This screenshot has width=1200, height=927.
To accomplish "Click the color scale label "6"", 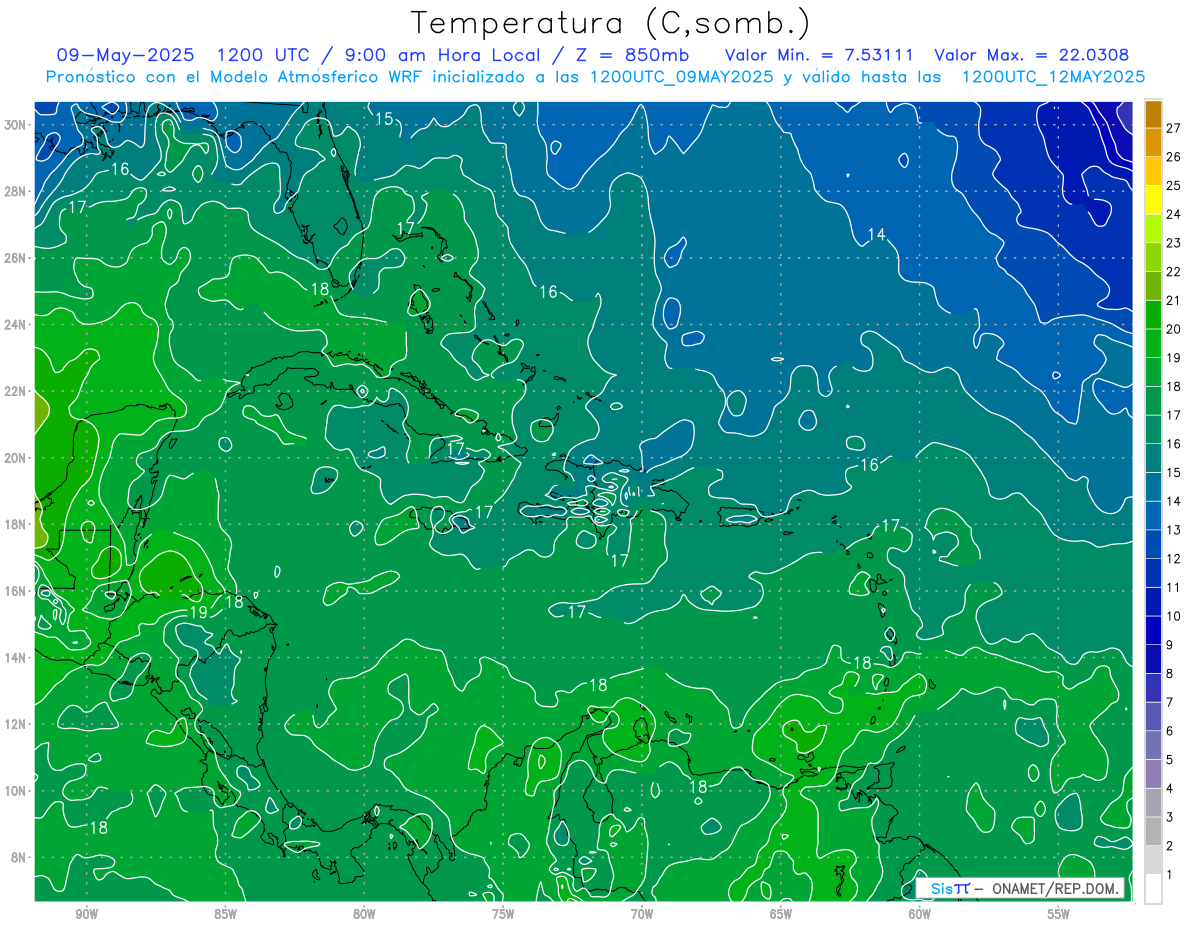I will tap(1170, 732).
